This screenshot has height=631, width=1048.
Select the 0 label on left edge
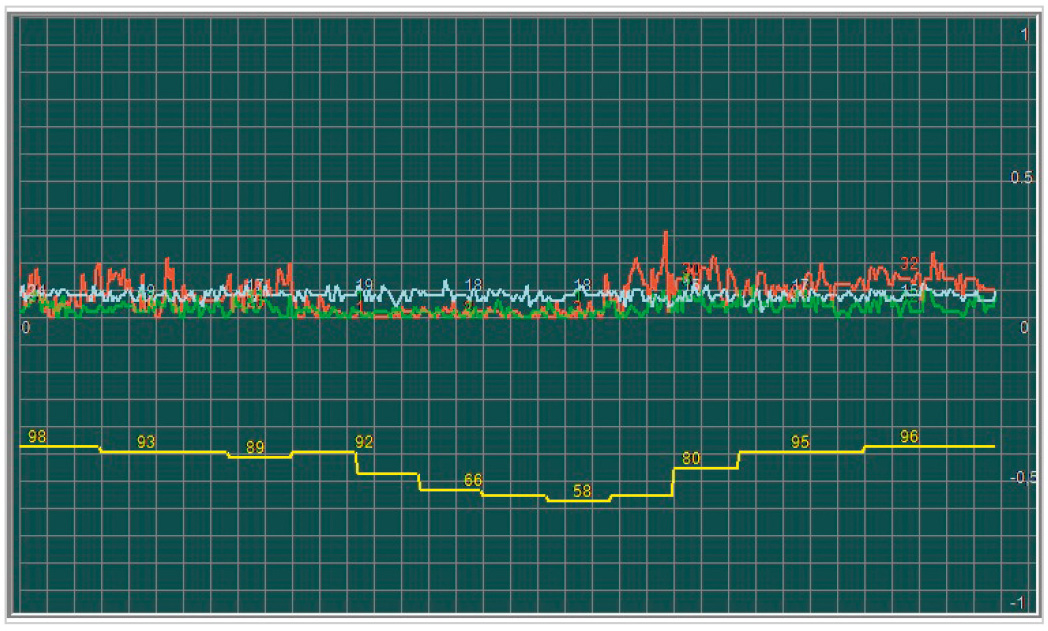25,328
